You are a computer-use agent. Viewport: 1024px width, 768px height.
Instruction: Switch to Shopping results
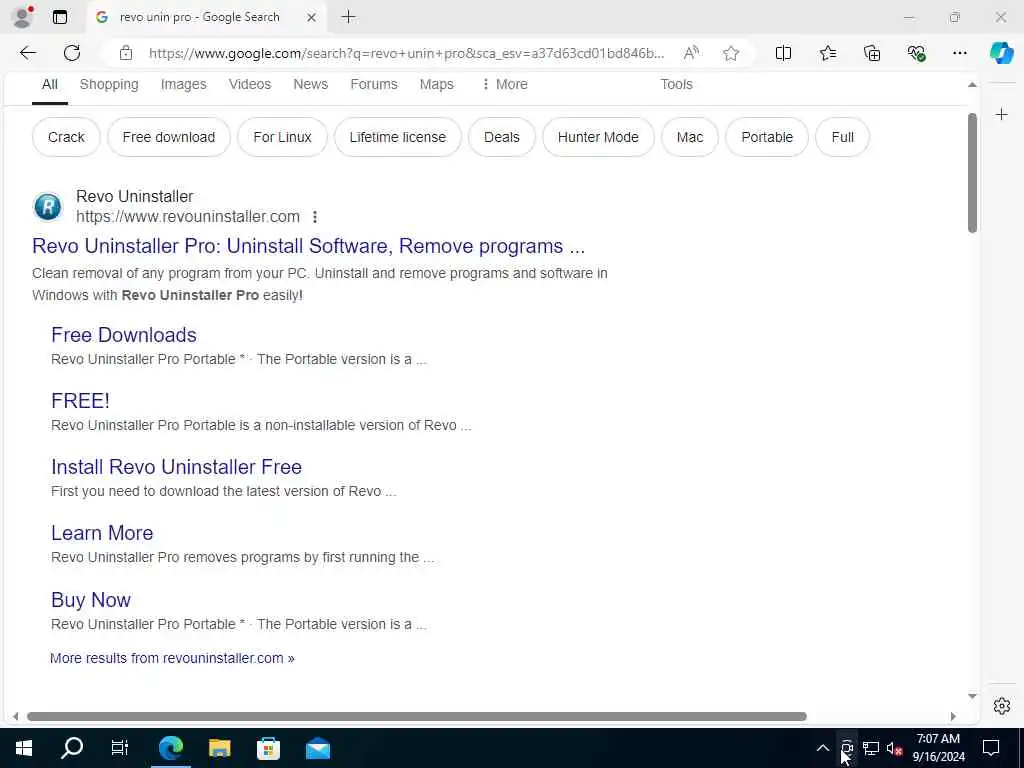[109, 84]
